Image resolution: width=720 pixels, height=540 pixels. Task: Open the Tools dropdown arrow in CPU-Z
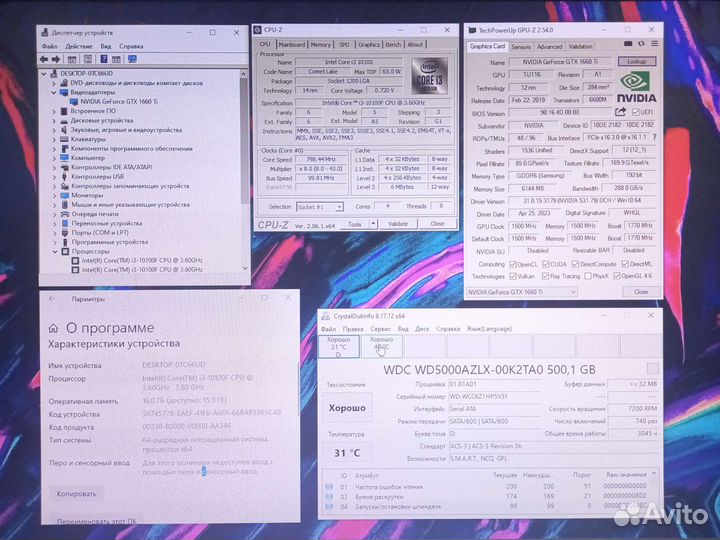(x=373, y=224)
